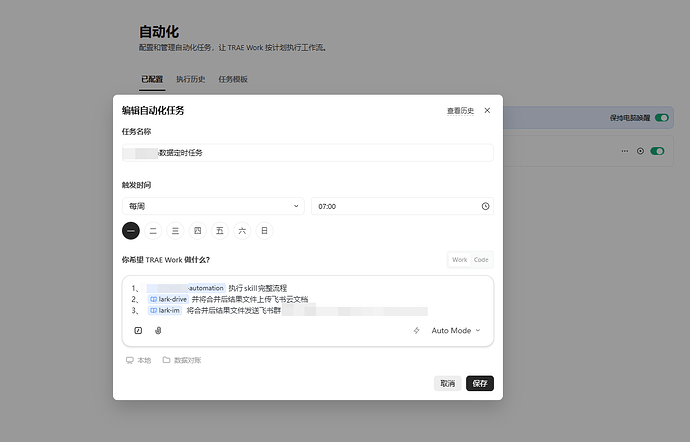Toggle the task enable switch in the list row

(657, 151)
